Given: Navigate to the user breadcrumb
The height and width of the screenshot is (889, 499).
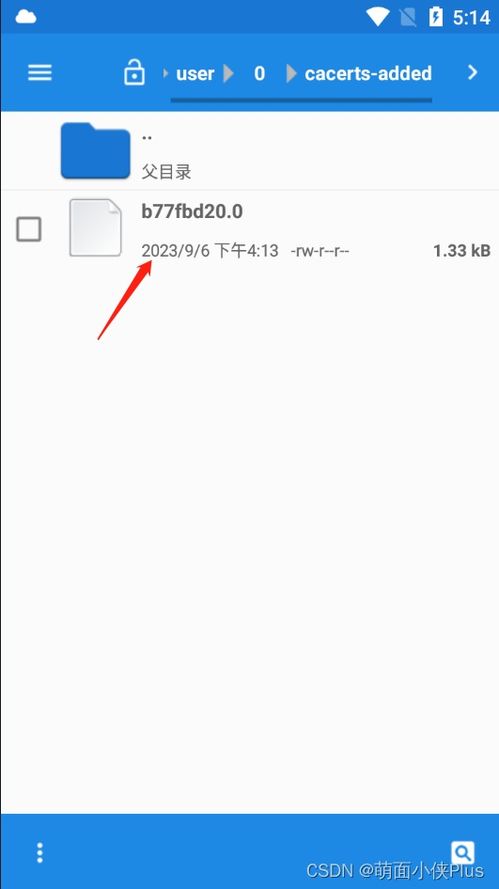Looking at the screenshot, I should click(x=195, y=74).
